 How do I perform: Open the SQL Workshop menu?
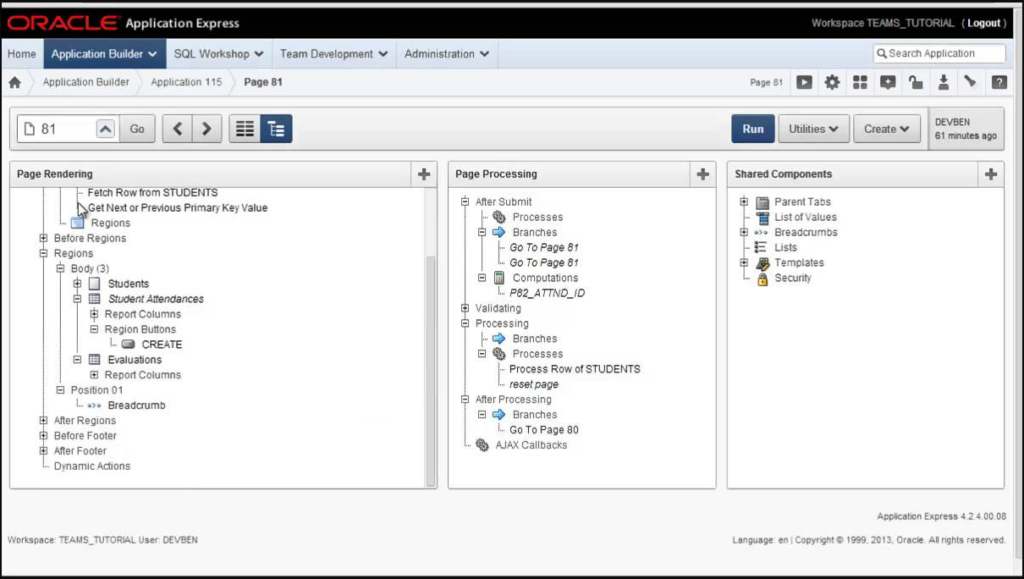click(219, 54)
